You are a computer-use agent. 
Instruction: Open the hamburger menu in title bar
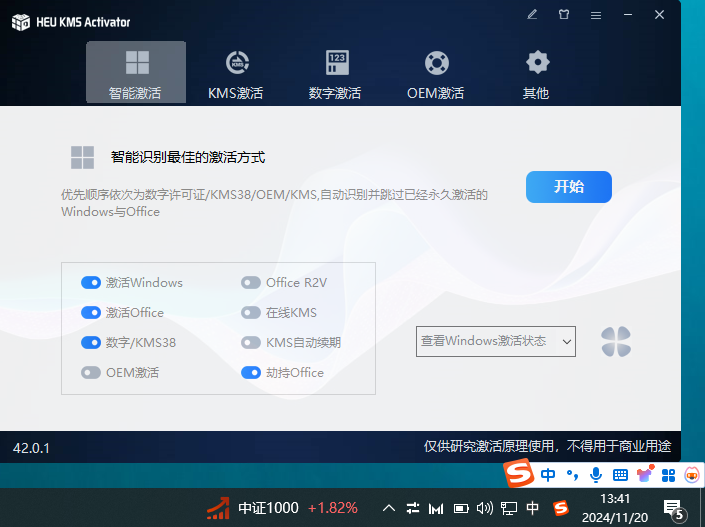click(596, 16)
